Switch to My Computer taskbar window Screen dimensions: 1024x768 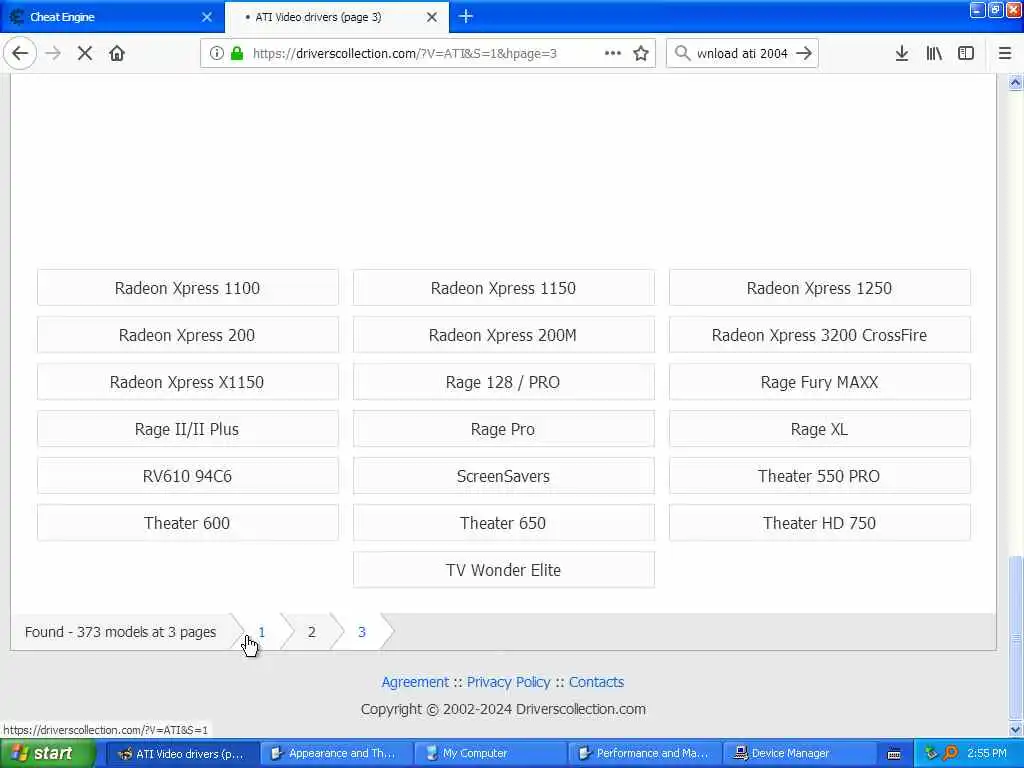pos(491,754)
